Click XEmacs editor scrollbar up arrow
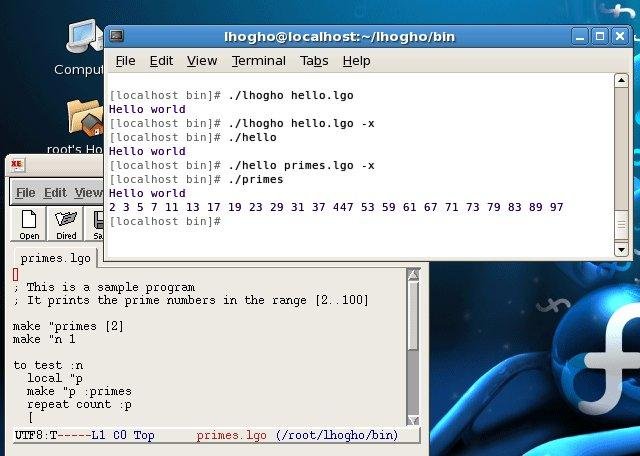Viewport: 640px width, 456px height. pyautogui.click(x=413, y=274)
